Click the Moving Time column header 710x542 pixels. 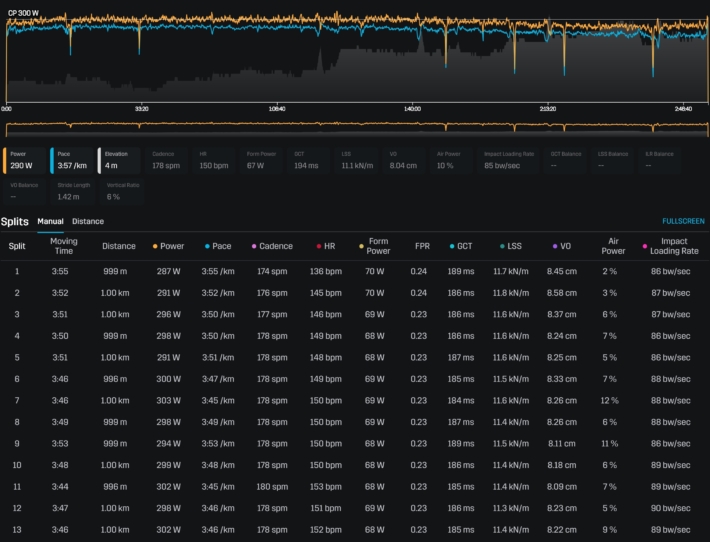(63, 245)
